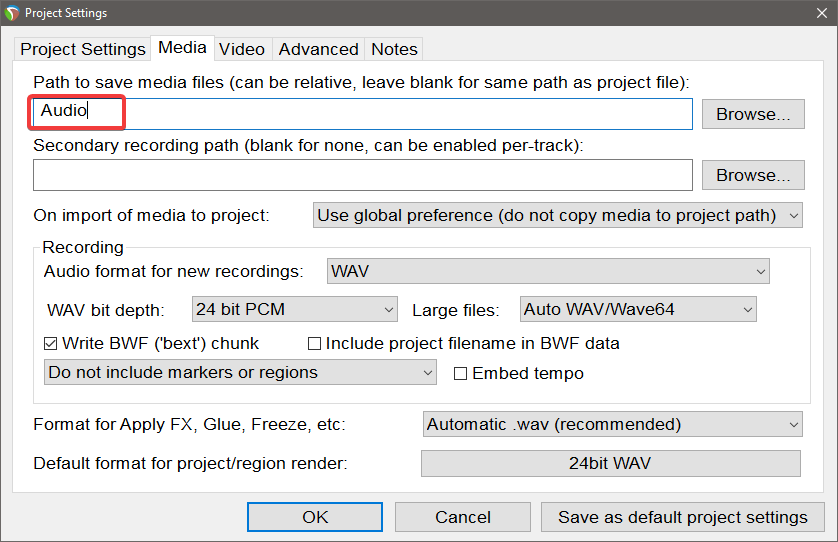The image size is (838, 542).
Task: Go to the Notes tab
Action: 394,49
